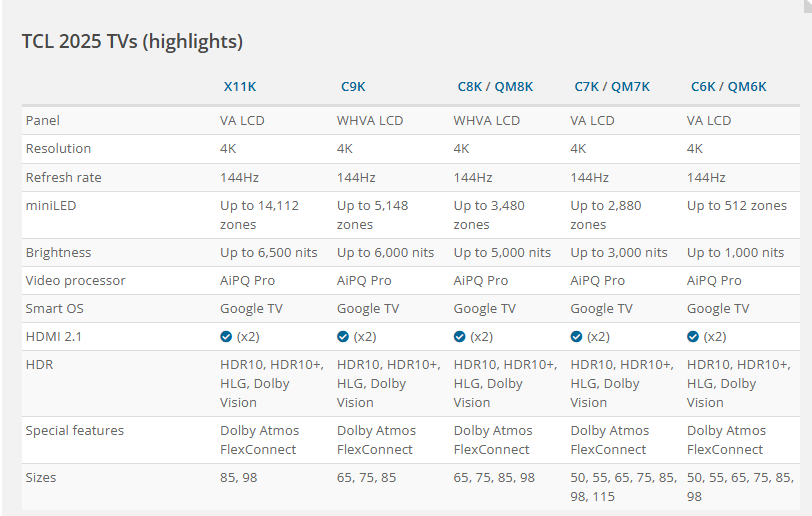This screenshot has width=812, height=516.
Task: Click the Panel row label
Action: coord(43,120)
